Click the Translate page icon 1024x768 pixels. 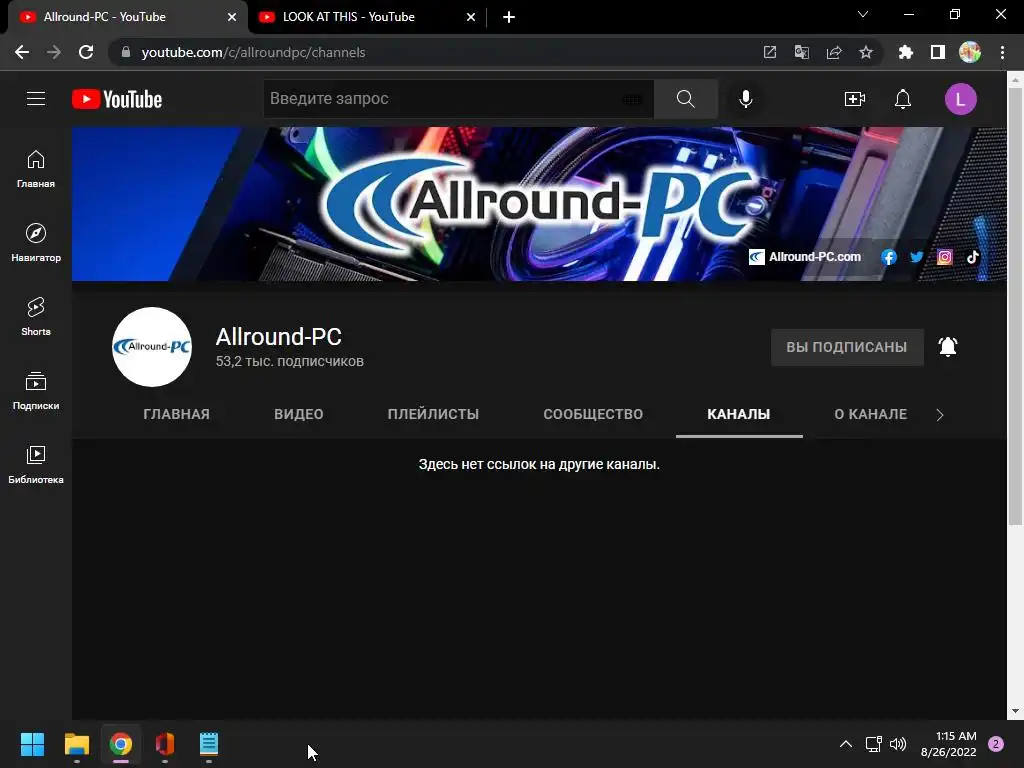tap(802, 52)
